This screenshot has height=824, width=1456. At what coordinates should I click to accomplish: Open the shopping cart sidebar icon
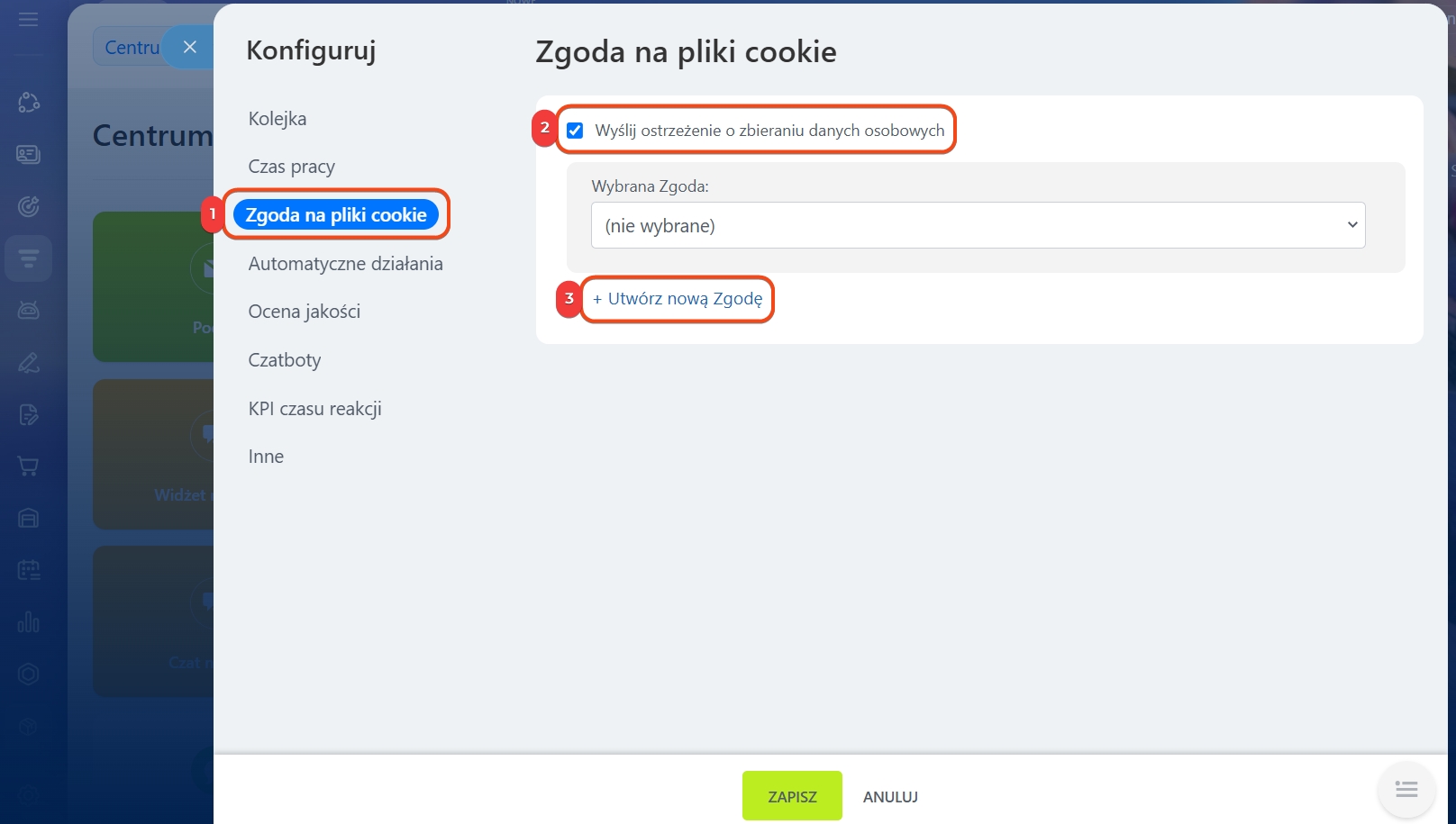point(29,466)
